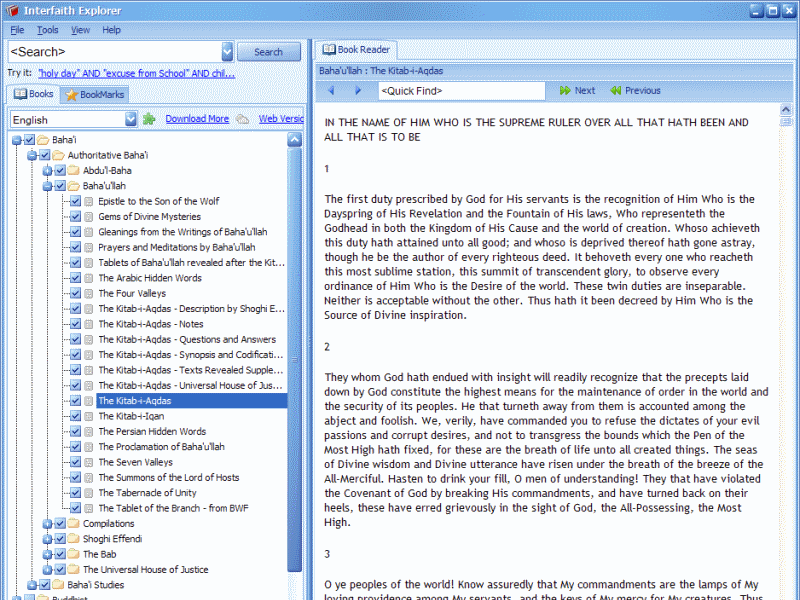
Task: Switch to the BookMarks tab
Action: [x=94, y=95]
